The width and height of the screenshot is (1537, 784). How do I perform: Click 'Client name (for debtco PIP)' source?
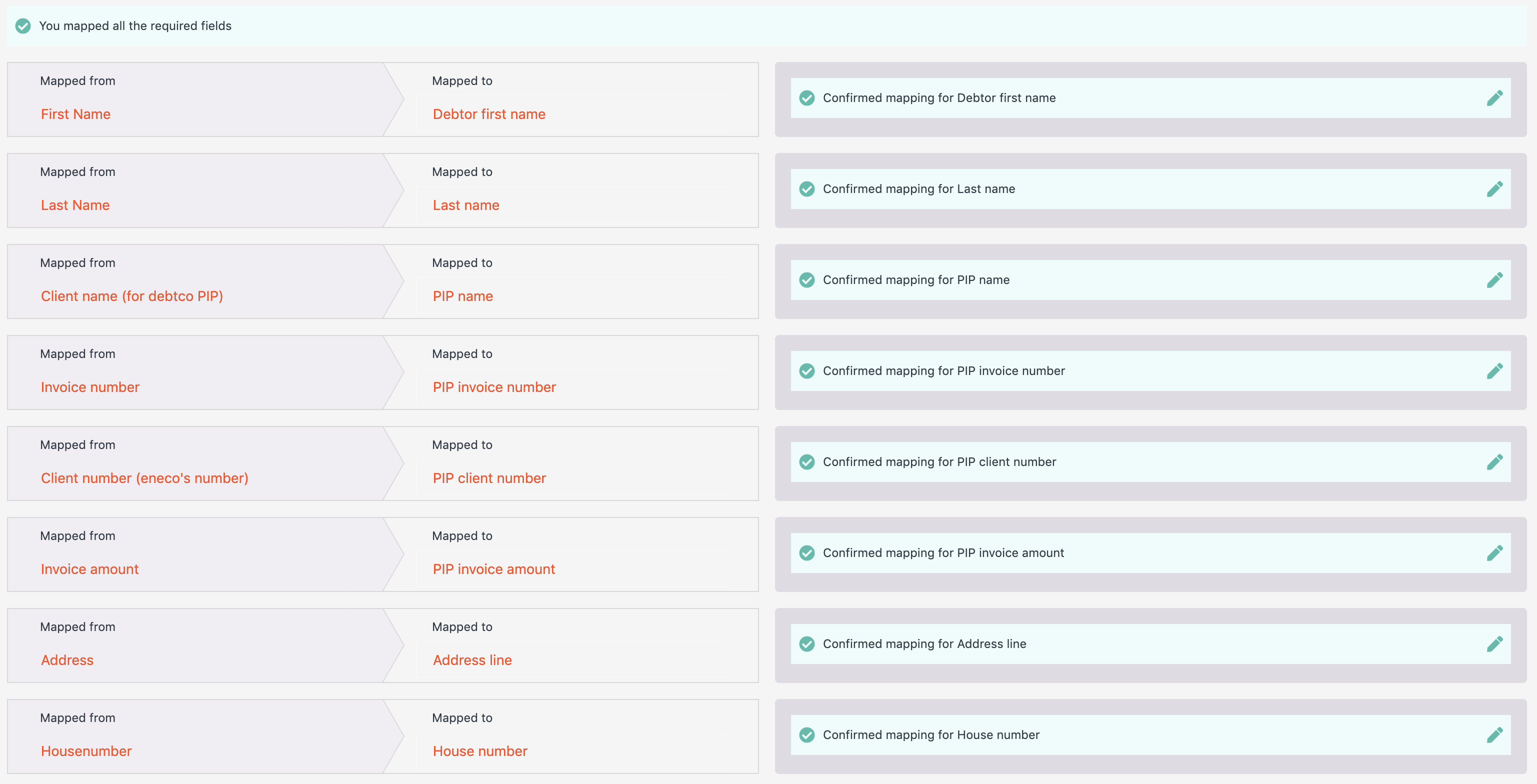[132, 296]
